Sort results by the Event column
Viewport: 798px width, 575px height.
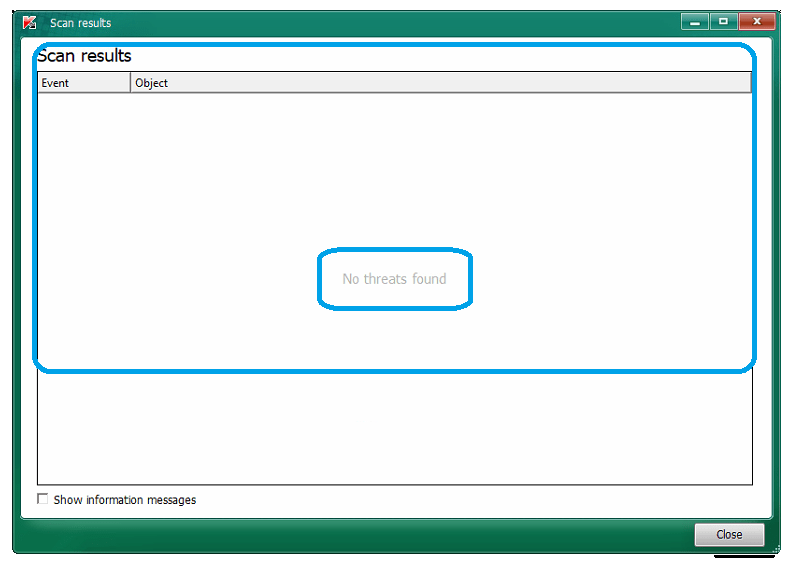tap(84, 83)
